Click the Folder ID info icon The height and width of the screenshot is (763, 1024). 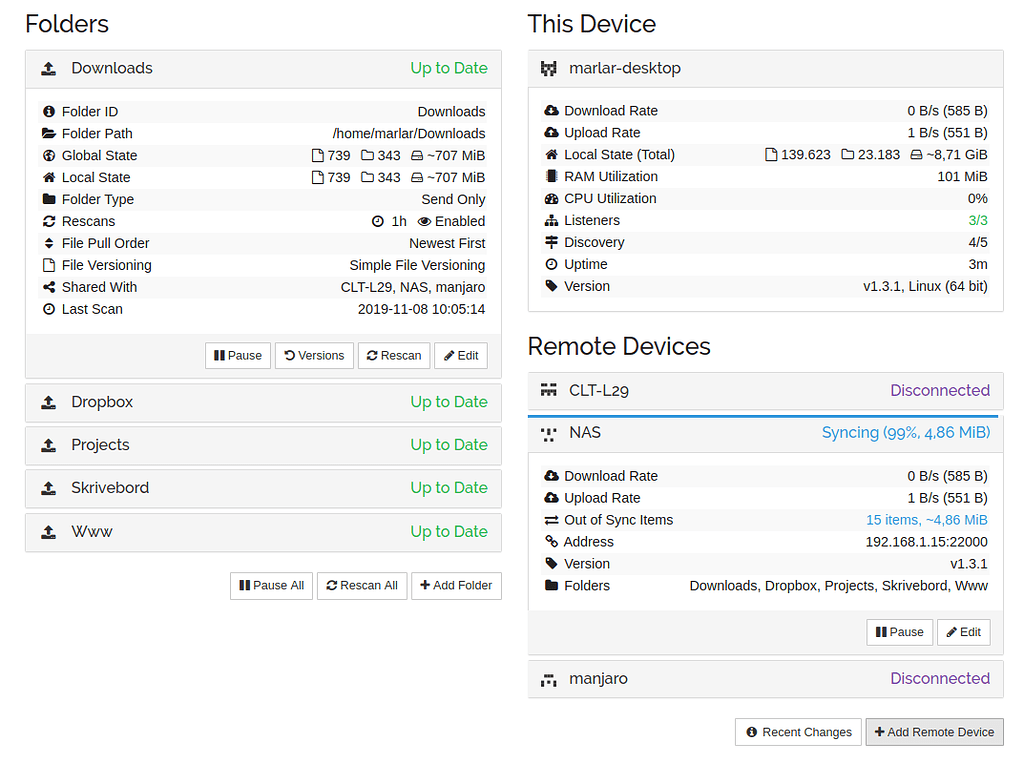pyautogui.click(x=48, y=112)
